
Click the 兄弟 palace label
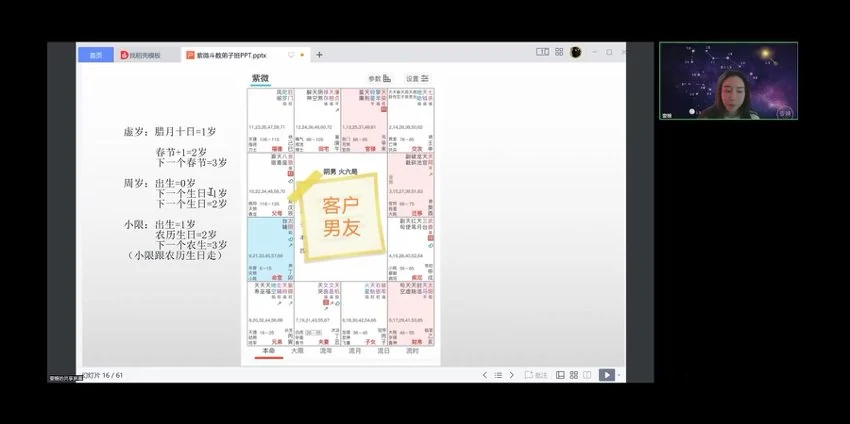pos(277,342)
